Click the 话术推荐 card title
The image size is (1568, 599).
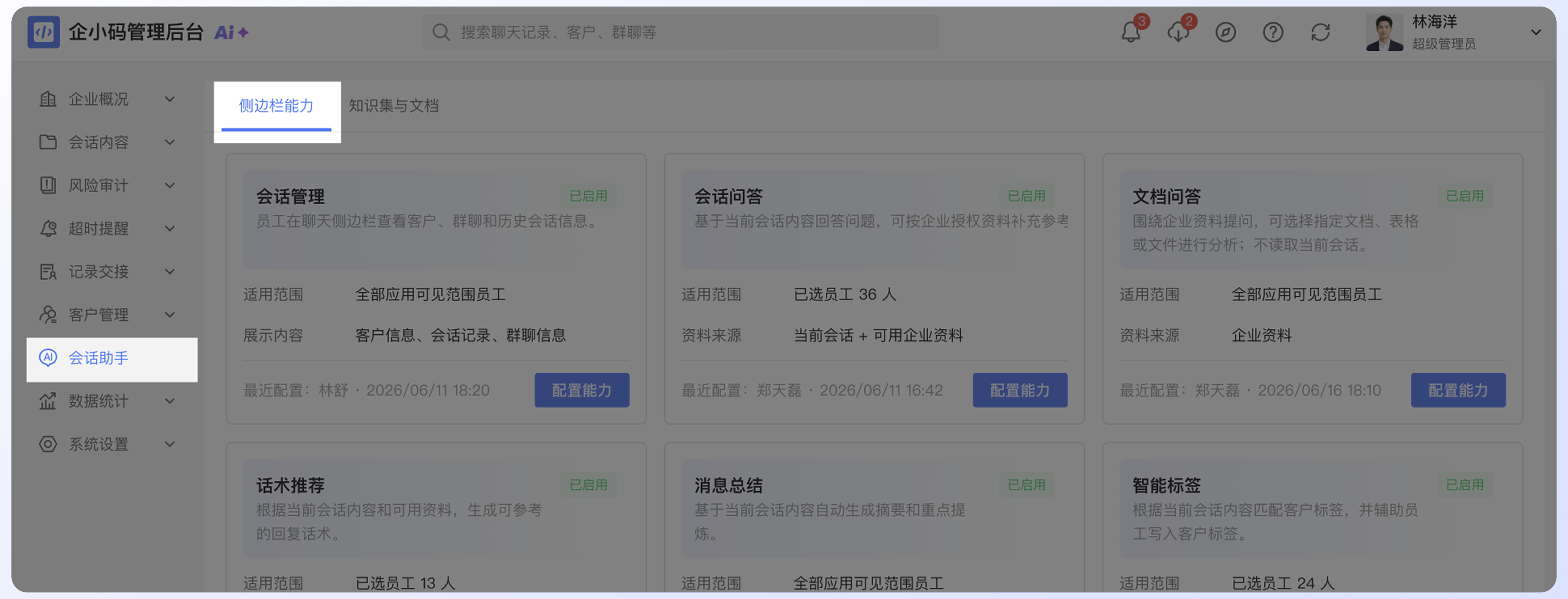point(290,486)
